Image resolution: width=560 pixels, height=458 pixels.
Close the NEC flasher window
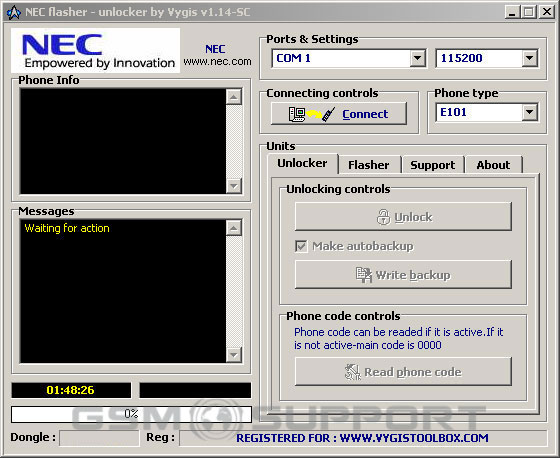tap(546, 13)
